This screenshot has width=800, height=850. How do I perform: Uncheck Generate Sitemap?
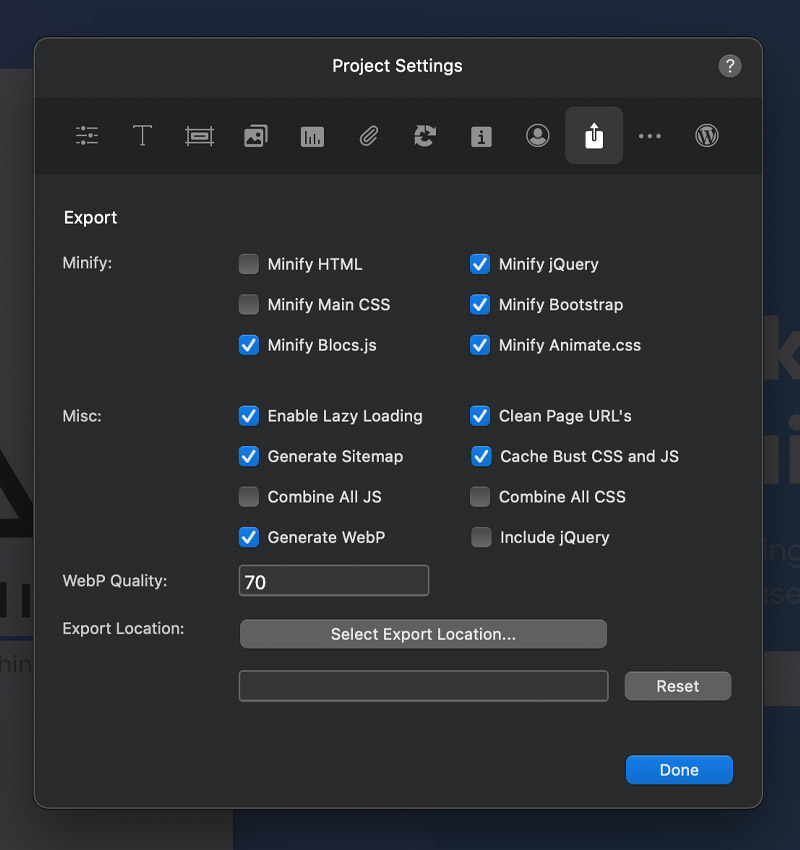pyautogui.click(x=249, y=456)
